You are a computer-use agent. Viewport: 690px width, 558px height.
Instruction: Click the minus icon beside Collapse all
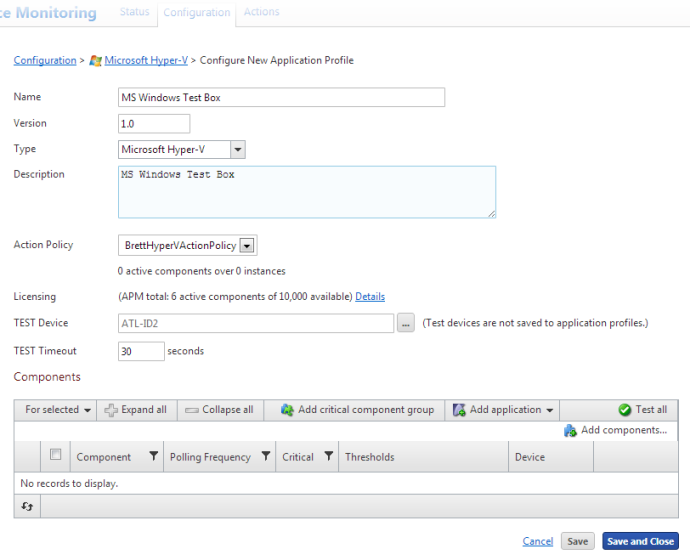pos(191,410)
